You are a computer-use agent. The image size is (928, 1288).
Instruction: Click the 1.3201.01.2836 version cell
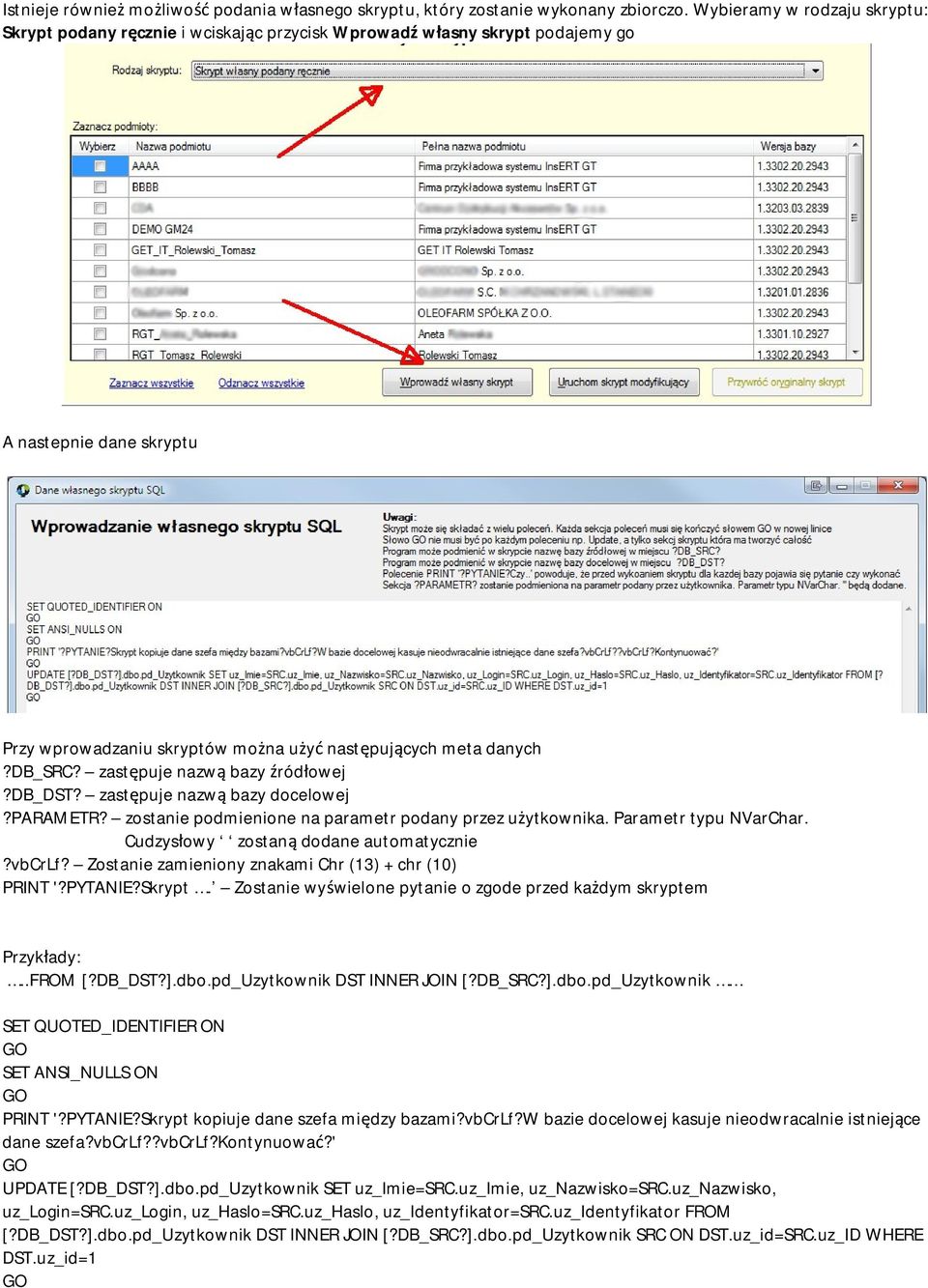799,292
